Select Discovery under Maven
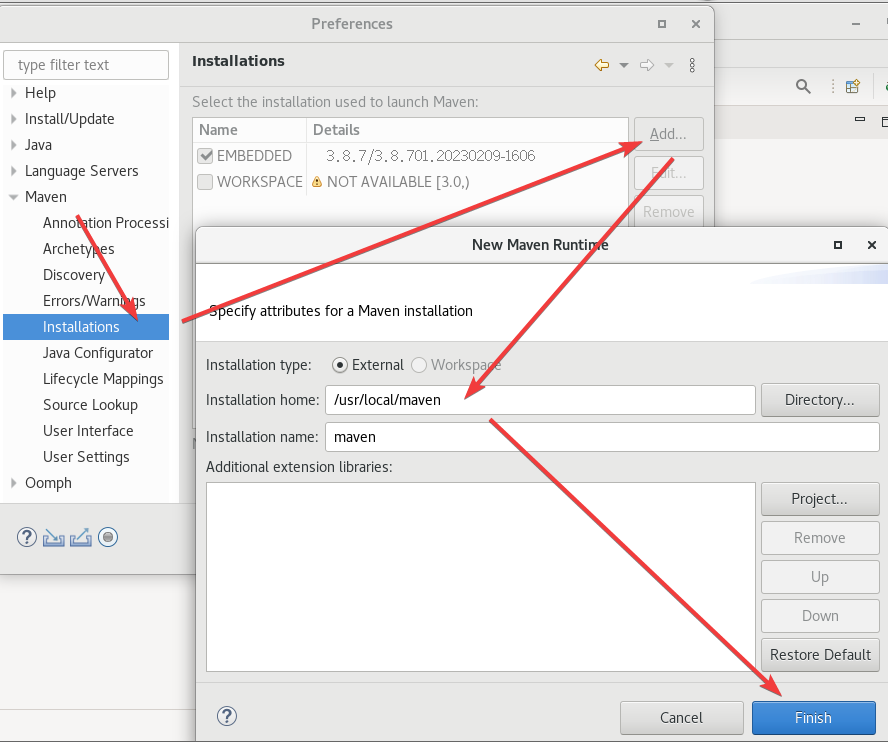The width and height of the screenshot is (888, 742). 74,275
